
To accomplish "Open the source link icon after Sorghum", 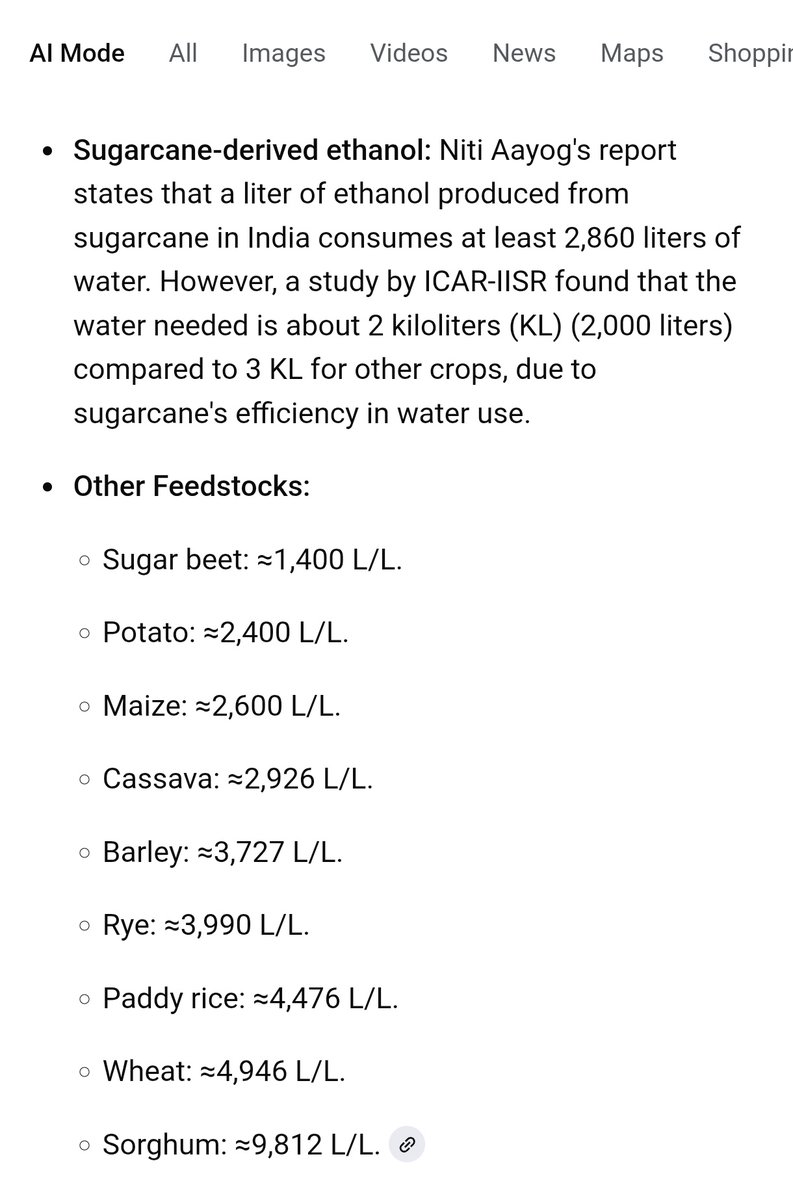I will [406, 1145].
